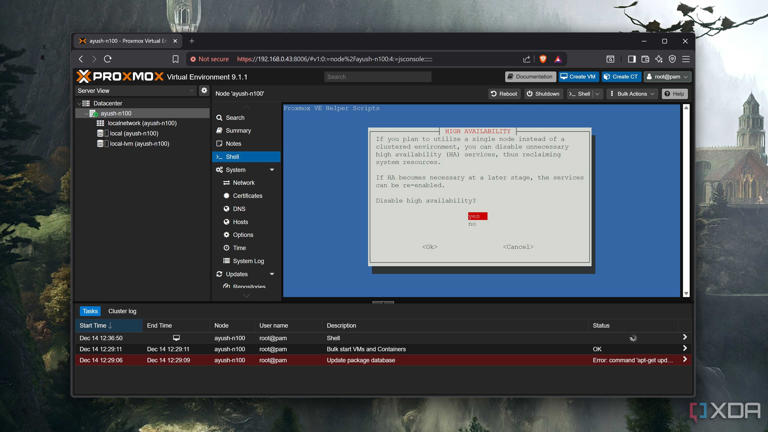Open the Notes section in node menu
768x432 pixels.
233,144
